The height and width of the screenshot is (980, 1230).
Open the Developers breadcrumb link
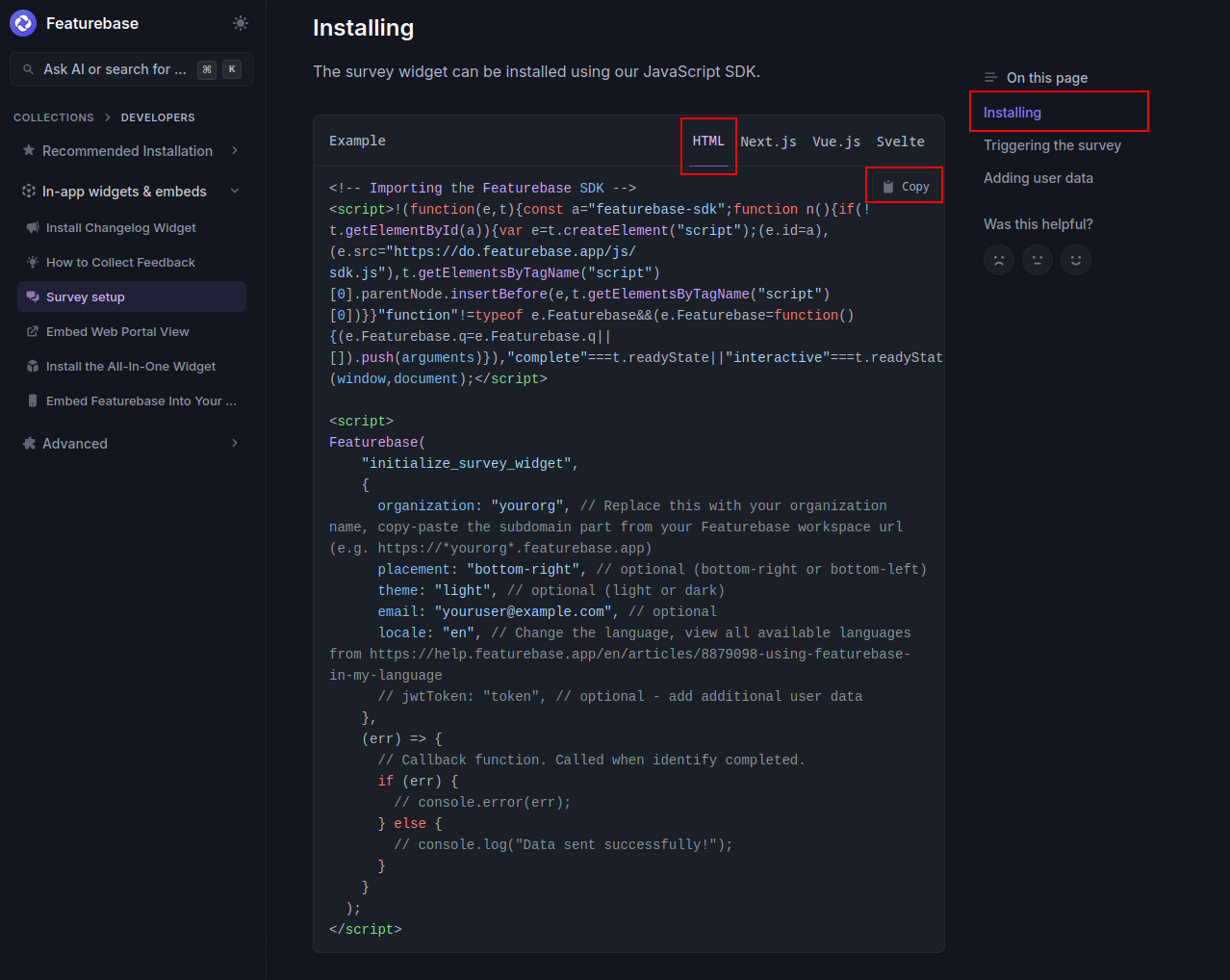coord(158,117)
